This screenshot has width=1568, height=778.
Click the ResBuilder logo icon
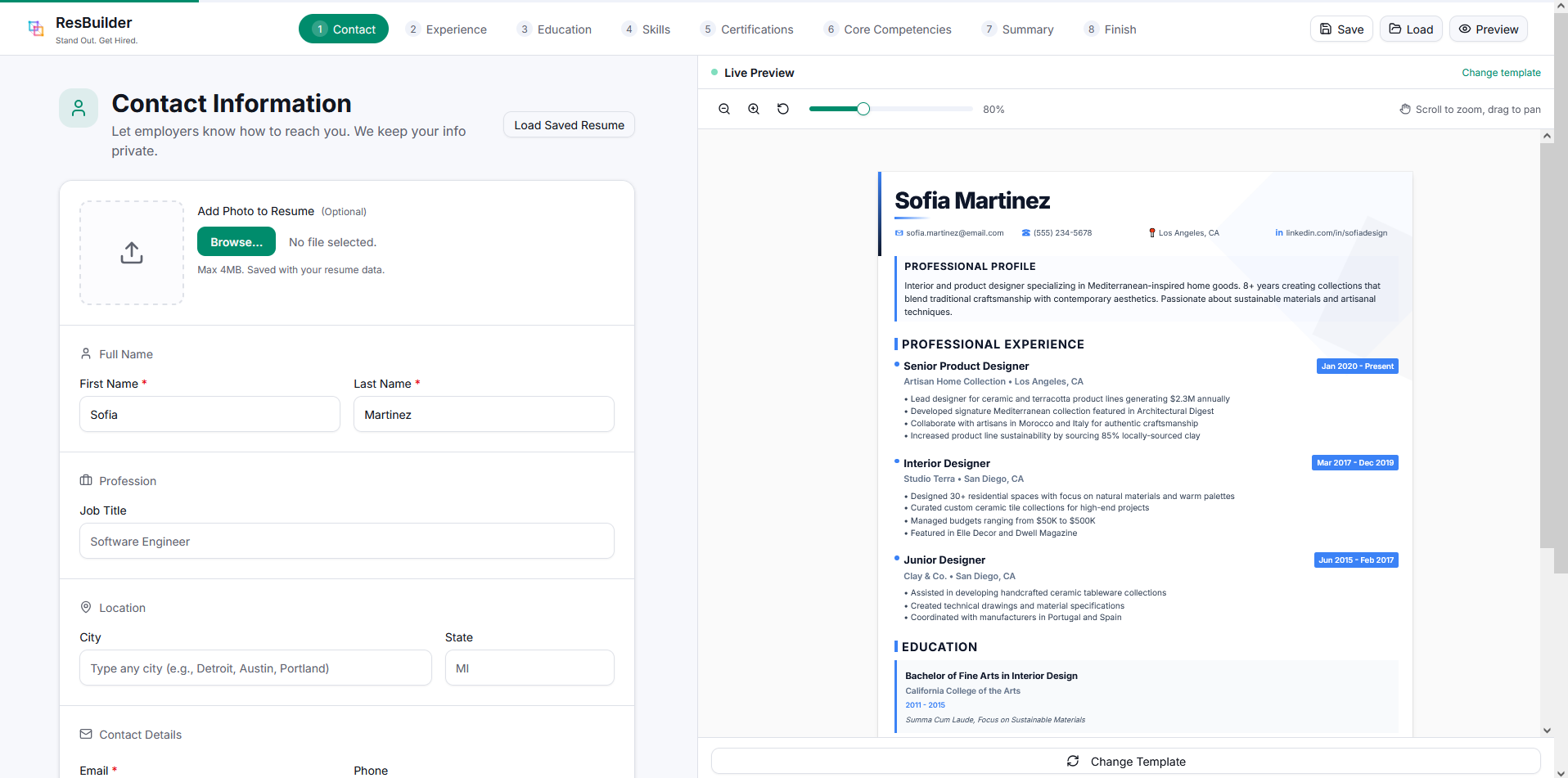coord(36,29)
